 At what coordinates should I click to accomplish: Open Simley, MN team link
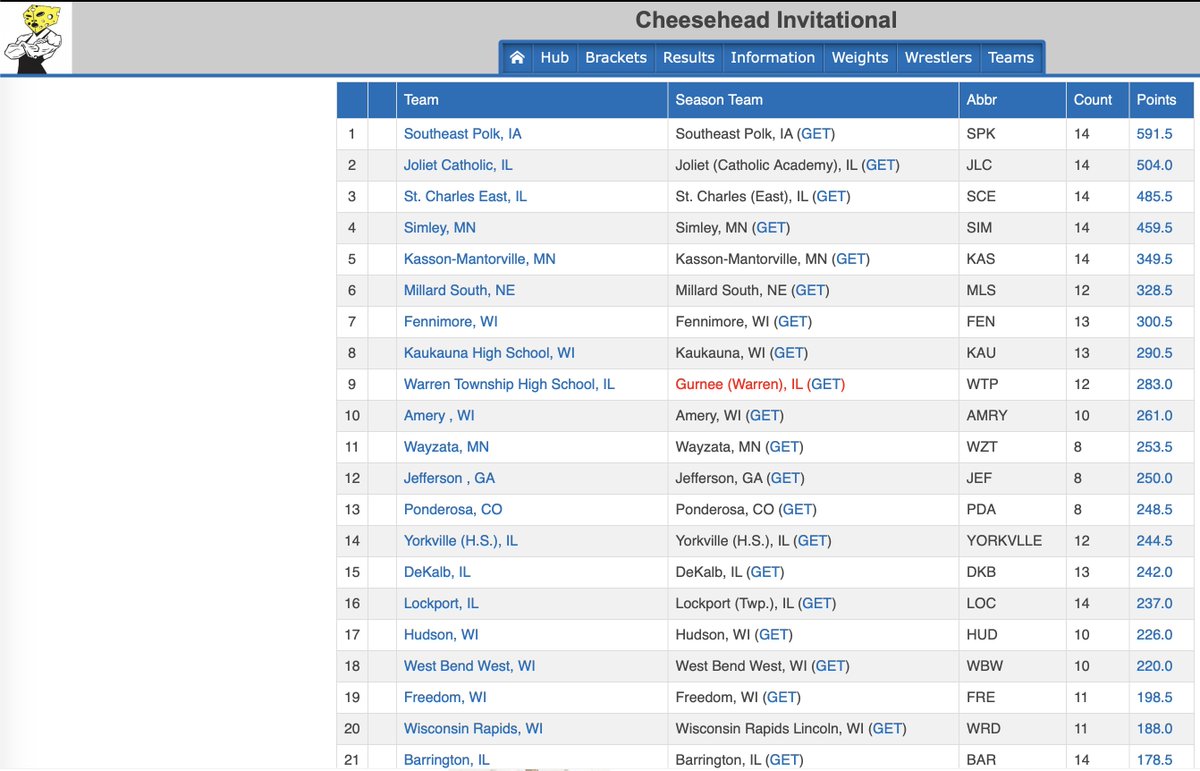pos(440,228)
